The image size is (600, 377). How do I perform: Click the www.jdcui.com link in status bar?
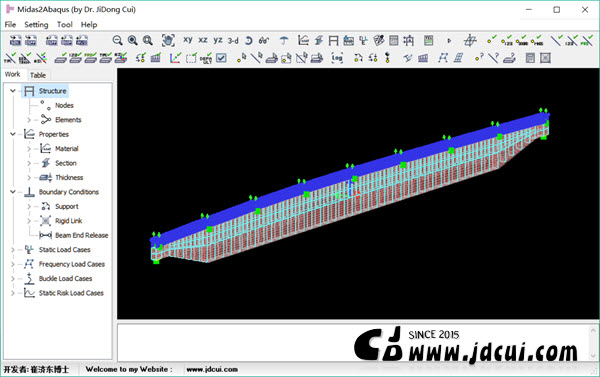pyautogui.click(x=212, y=369)
